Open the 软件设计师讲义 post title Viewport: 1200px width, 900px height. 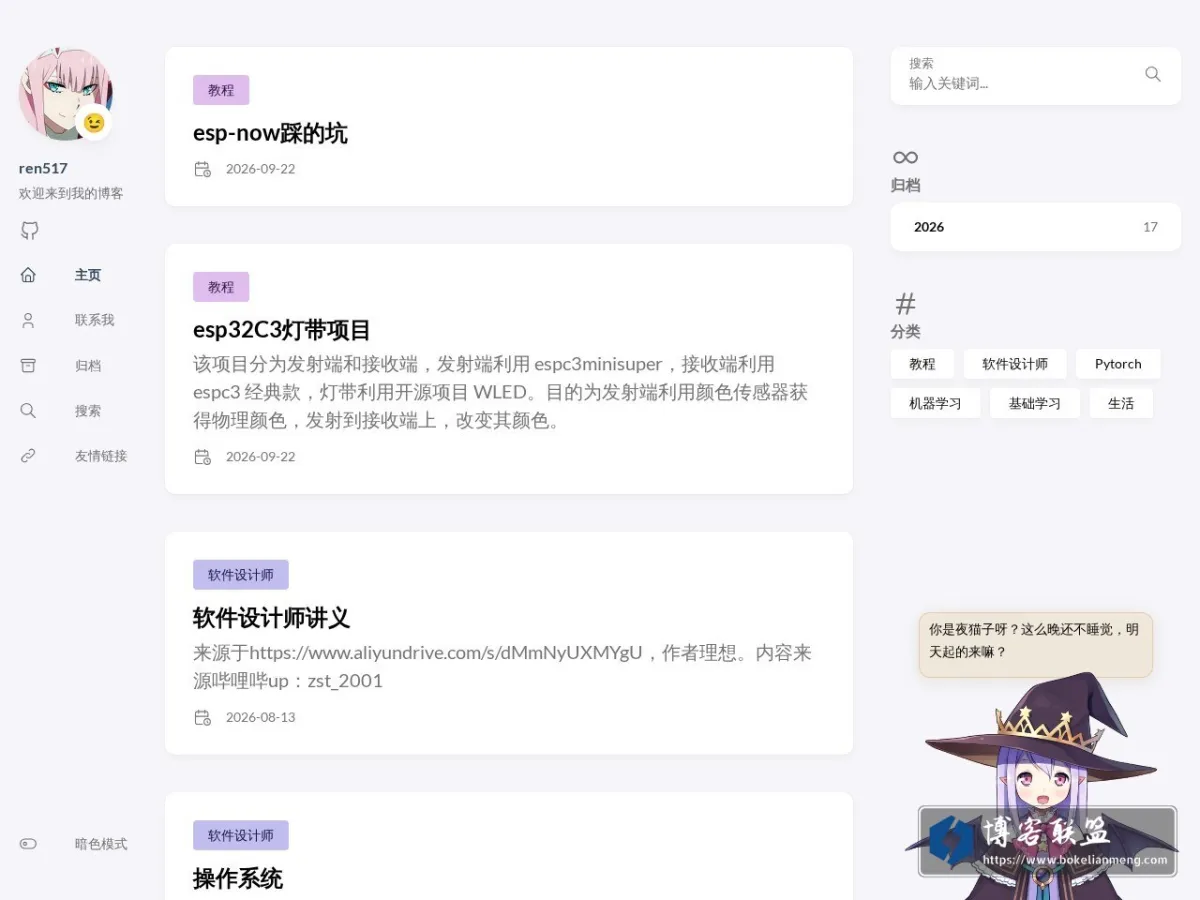(271, 618)
